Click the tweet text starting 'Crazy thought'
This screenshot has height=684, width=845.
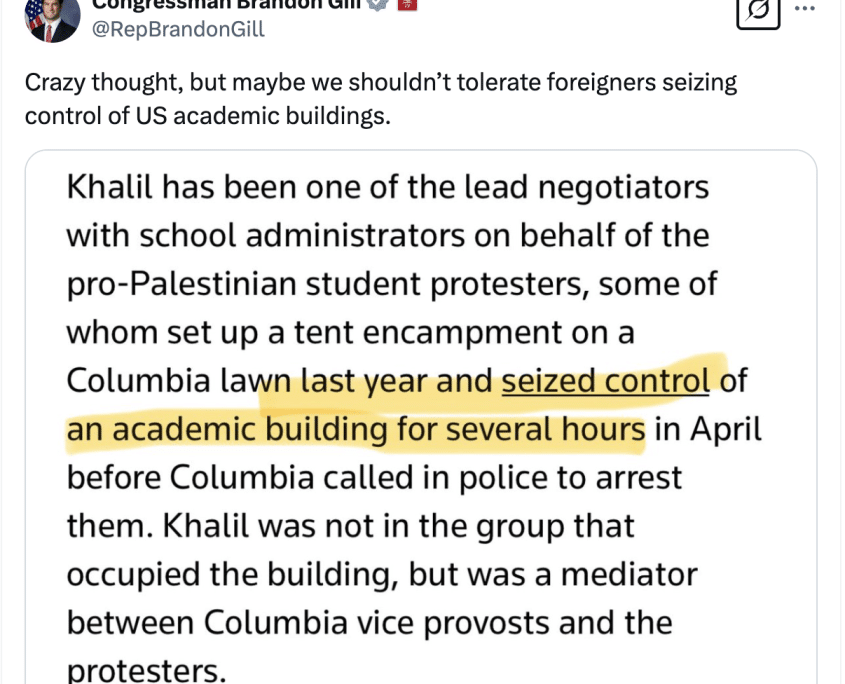(380, 99)
